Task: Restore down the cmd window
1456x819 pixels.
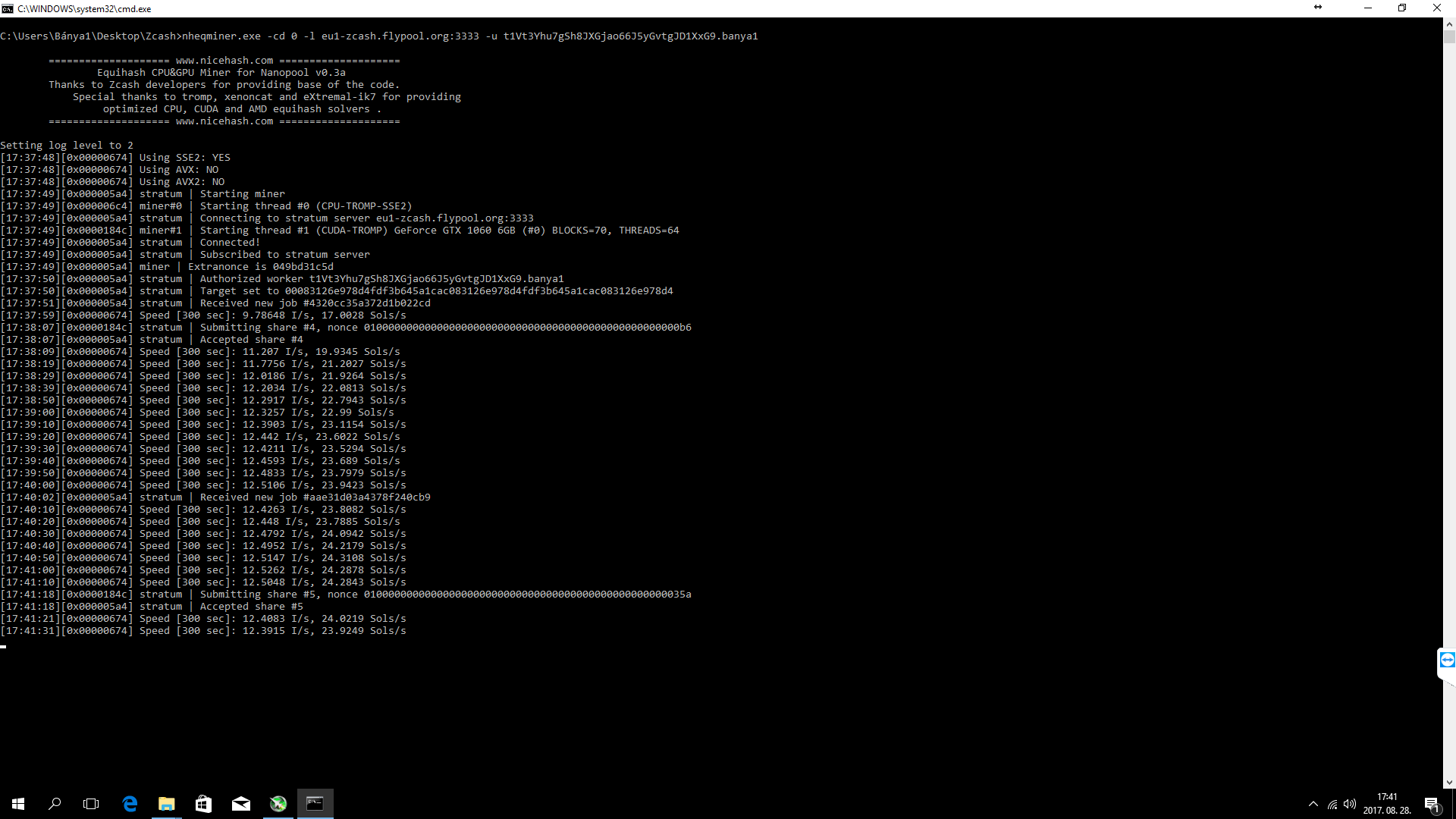Action: point(1402,8)
